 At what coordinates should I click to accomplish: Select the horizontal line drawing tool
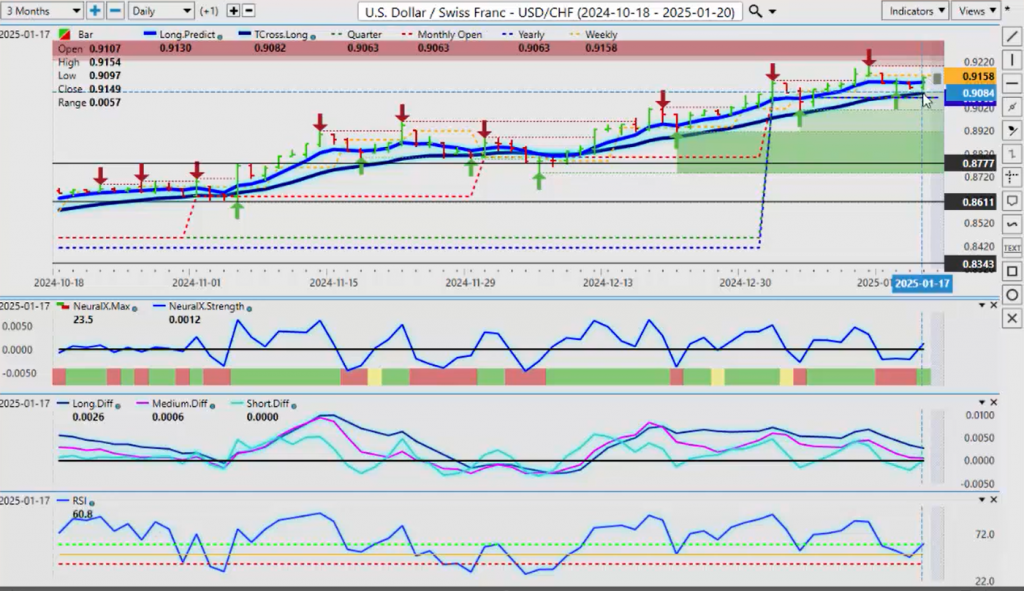click(x=1011, y=83)
